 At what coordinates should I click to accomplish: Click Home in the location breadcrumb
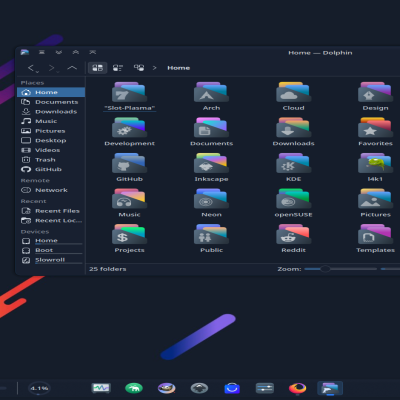pos(179,68)
